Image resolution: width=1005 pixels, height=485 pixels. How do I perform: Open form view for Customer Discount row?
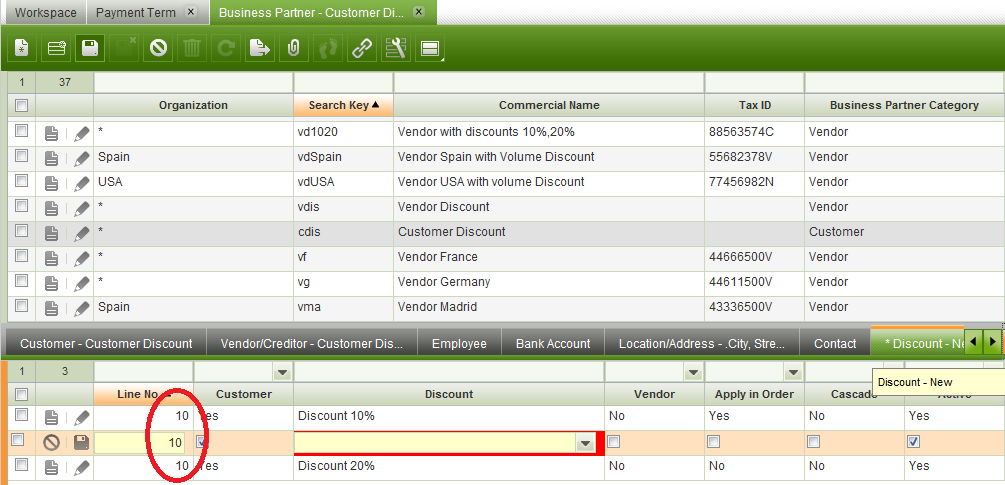pos(53,232)
